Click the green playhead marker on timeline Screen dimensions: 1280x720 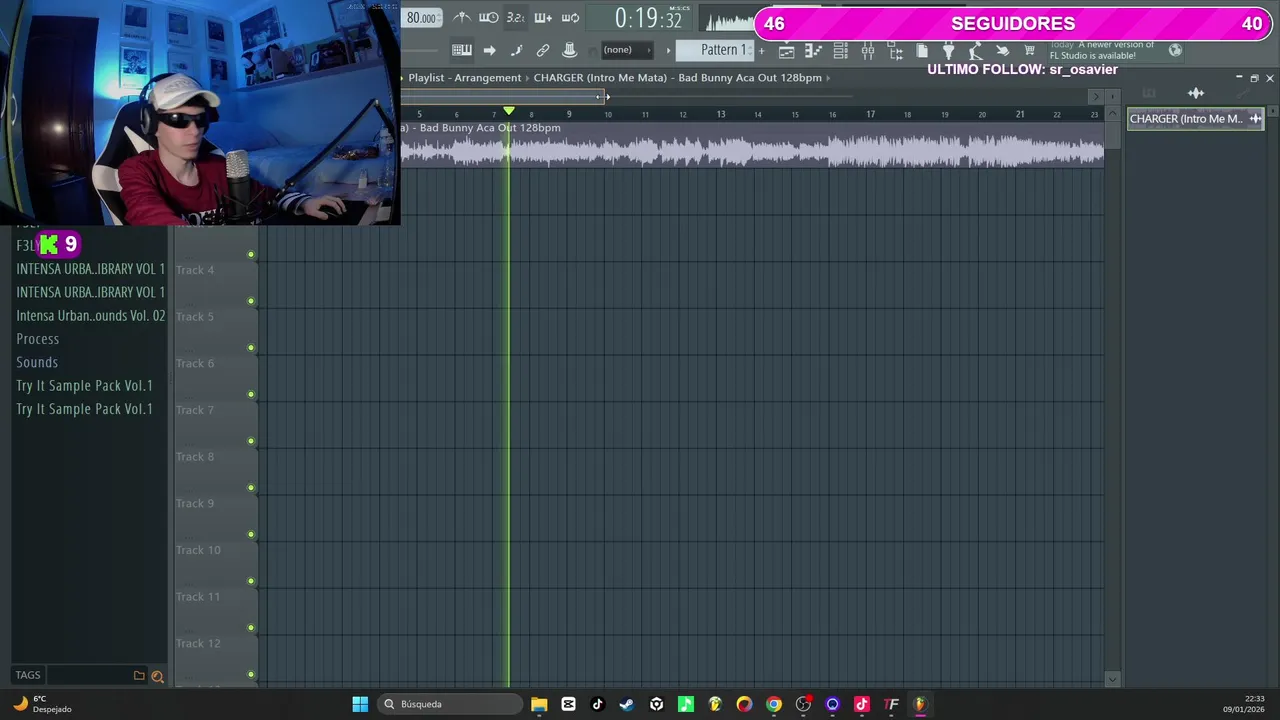[x=509, y=111]
